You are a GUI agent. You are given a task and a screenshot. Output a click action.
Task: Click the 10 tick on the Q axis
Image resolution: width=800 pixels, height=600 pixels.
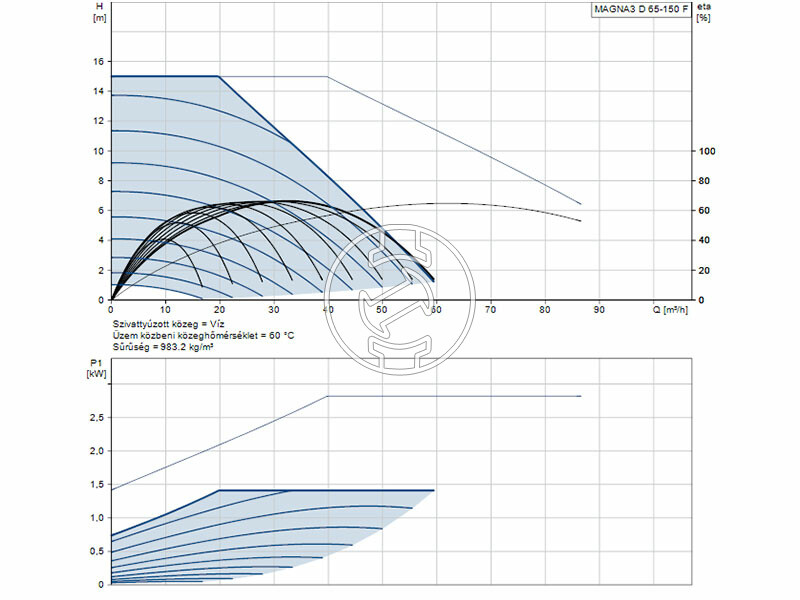tap(165, 310)
